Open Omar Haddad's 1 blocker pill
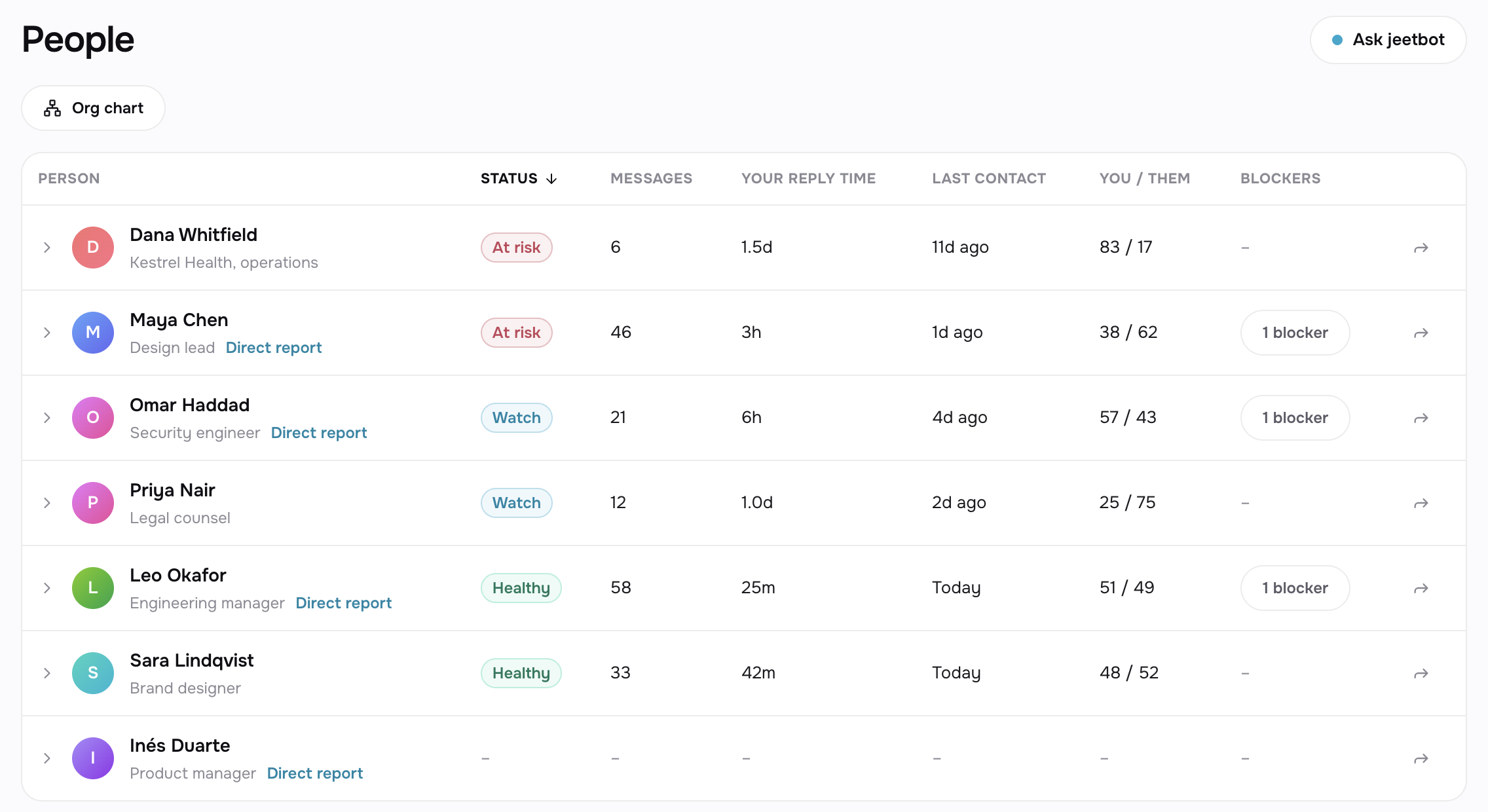 click(x=1295, y=418)
